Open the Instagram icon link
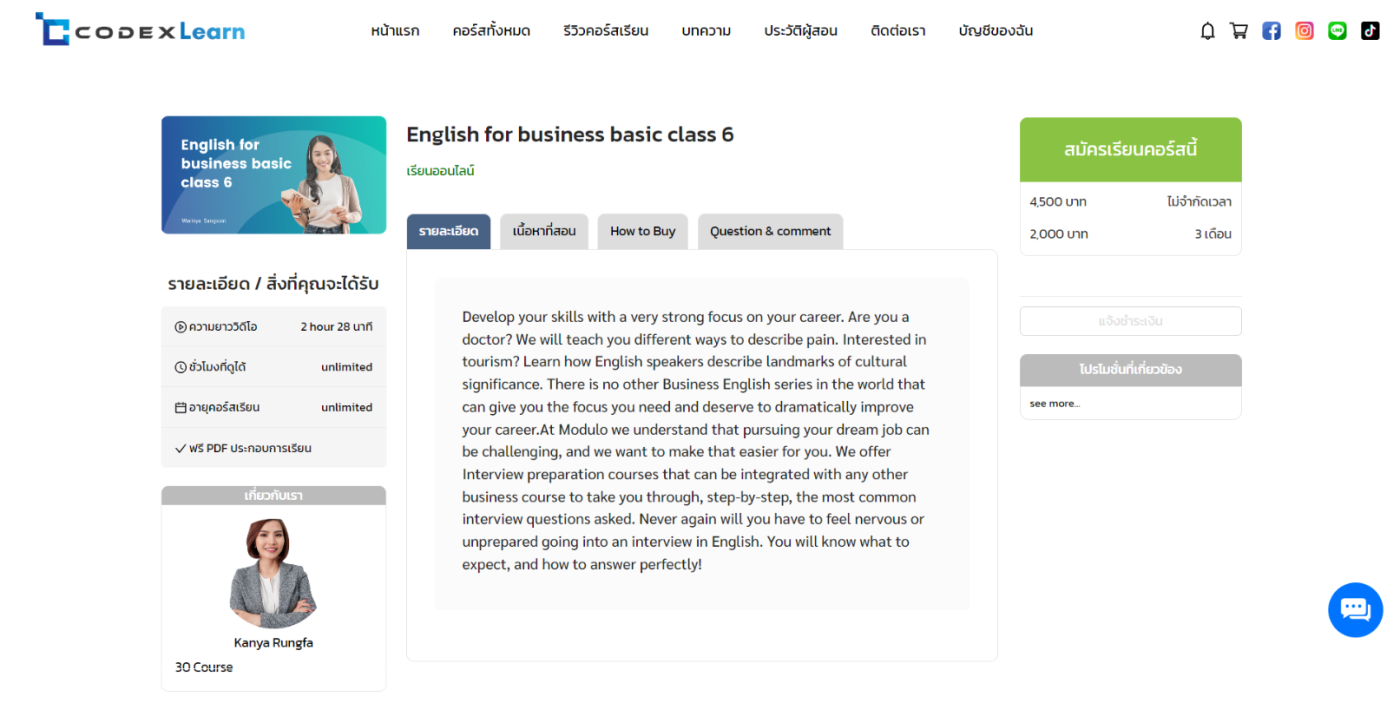This screenshot has height=723, width=1400. click(1304, 31)
